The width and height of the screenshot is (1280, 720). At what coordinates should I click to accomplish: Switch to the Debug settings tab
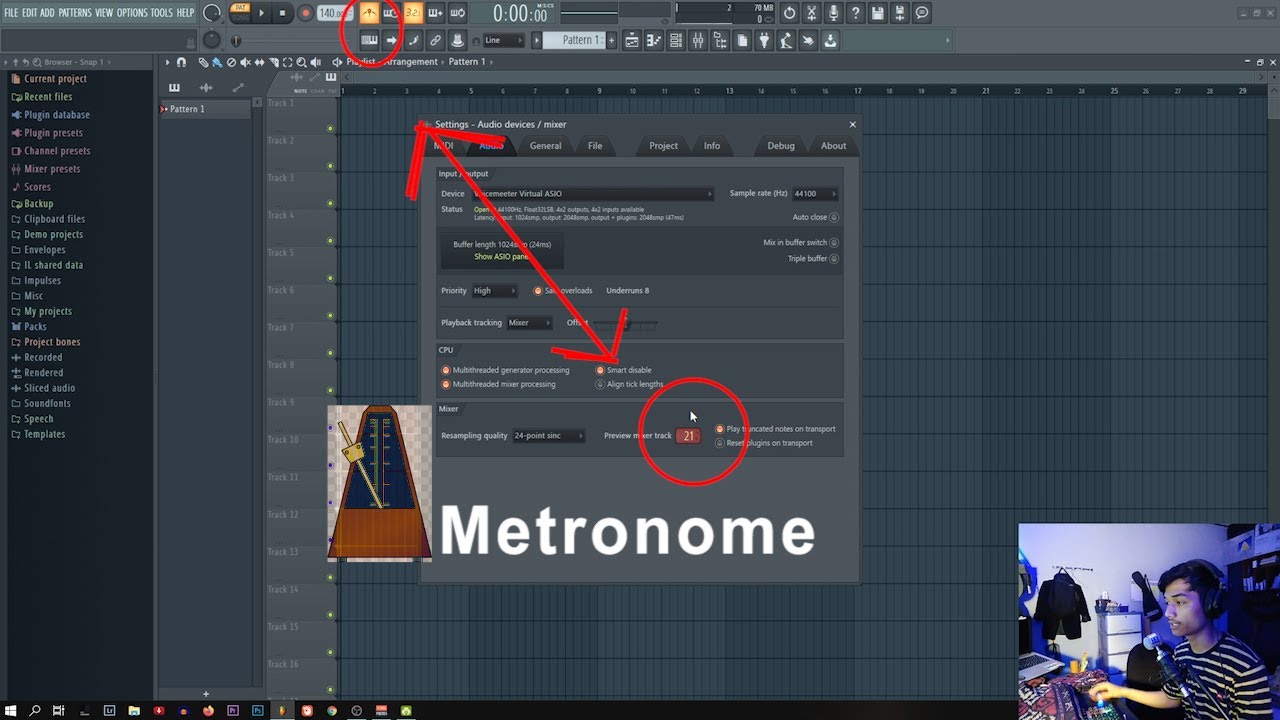[781, 146]
